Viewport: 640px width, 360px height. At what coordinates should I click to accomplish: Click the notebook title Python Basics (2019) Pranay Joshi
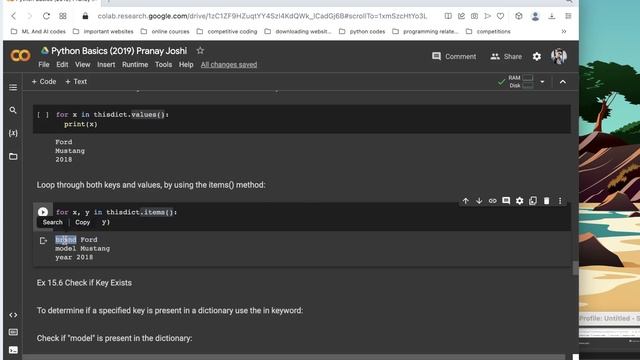coord(119,51)
